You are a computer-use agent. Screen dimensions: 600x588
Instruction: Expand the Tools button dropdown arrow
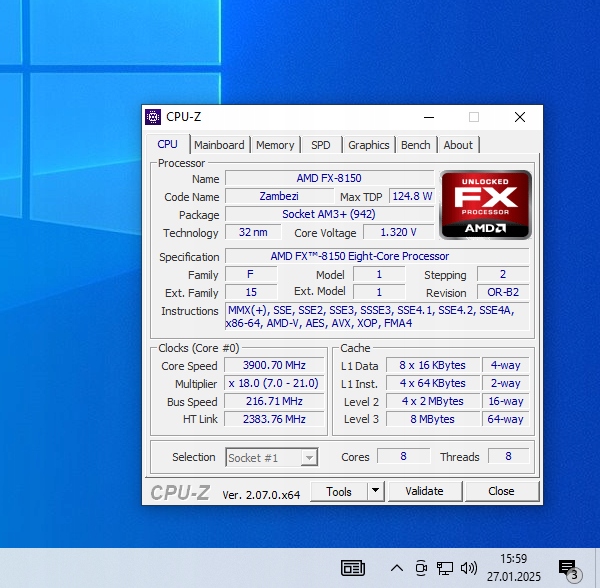pyautogui.click(x=375, y=491)
